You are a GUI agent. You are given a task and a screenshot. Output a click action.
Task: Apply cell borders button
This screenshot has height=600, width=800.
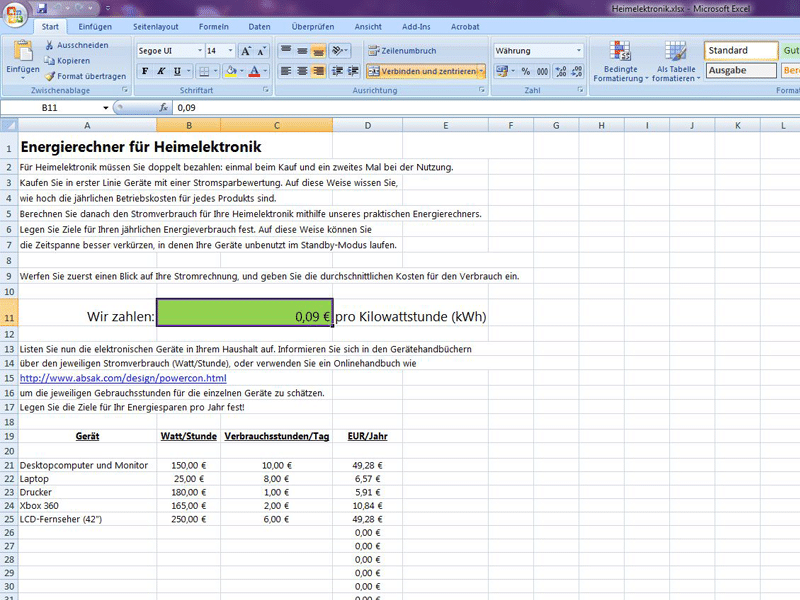point(204,71)
